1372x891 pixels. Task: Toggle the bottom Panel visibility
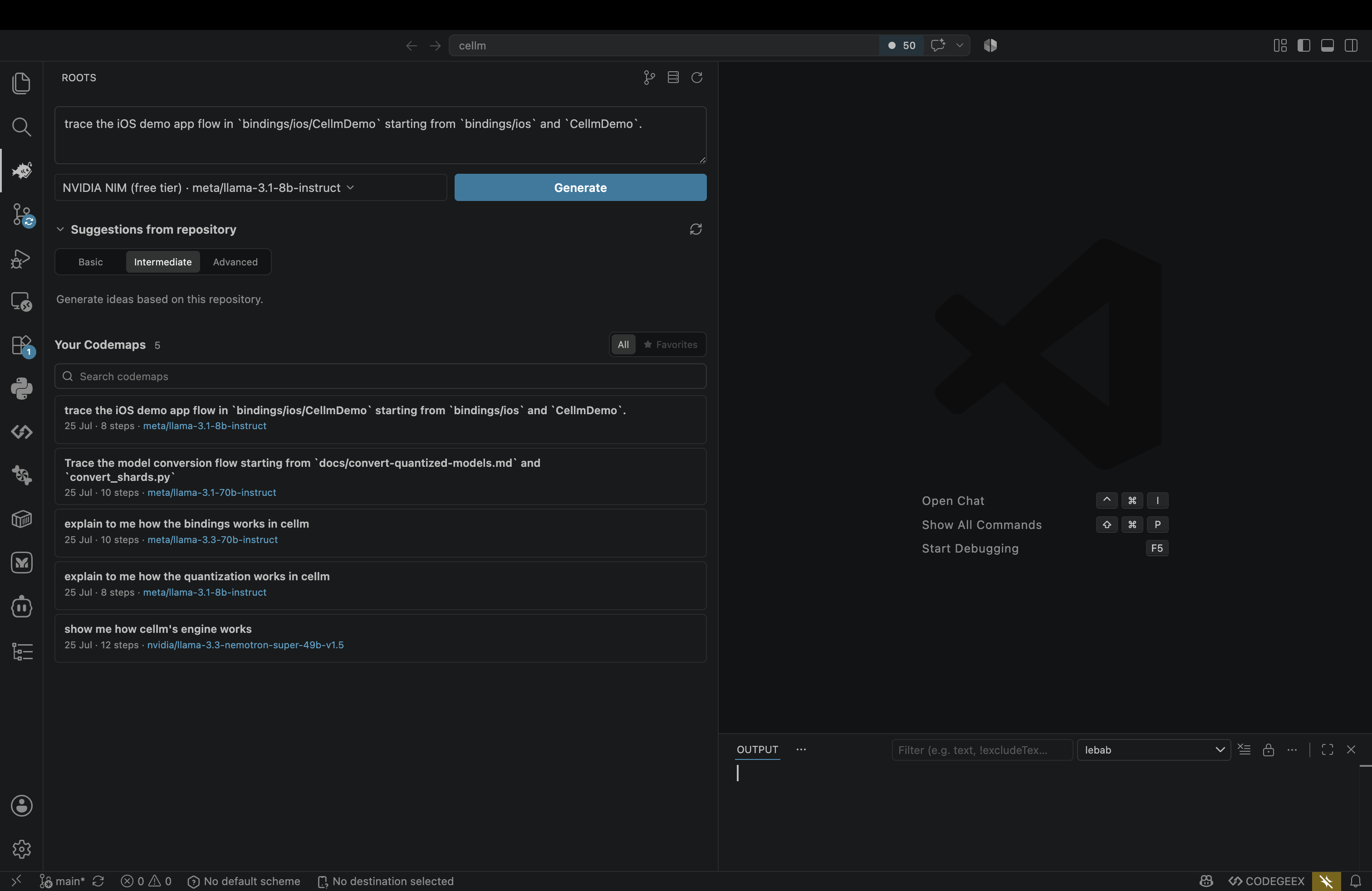(1327, 45)
